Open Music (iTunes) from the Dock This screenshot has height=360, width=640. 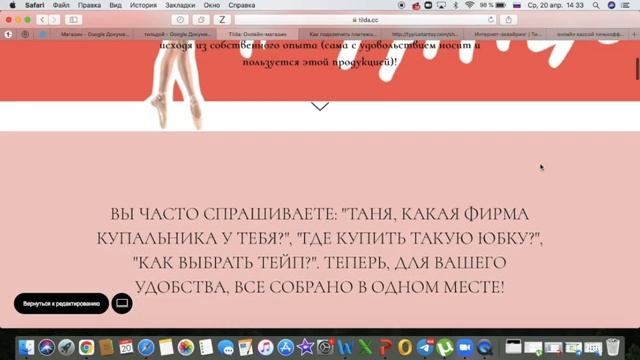click(265, 348)
